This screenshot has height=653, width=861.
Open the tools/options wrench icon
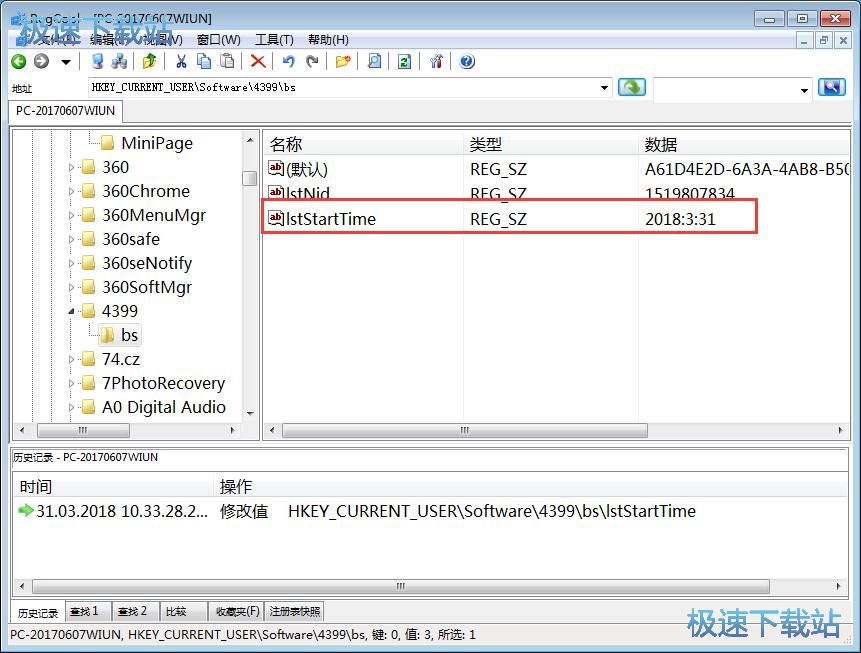(436, 62)
